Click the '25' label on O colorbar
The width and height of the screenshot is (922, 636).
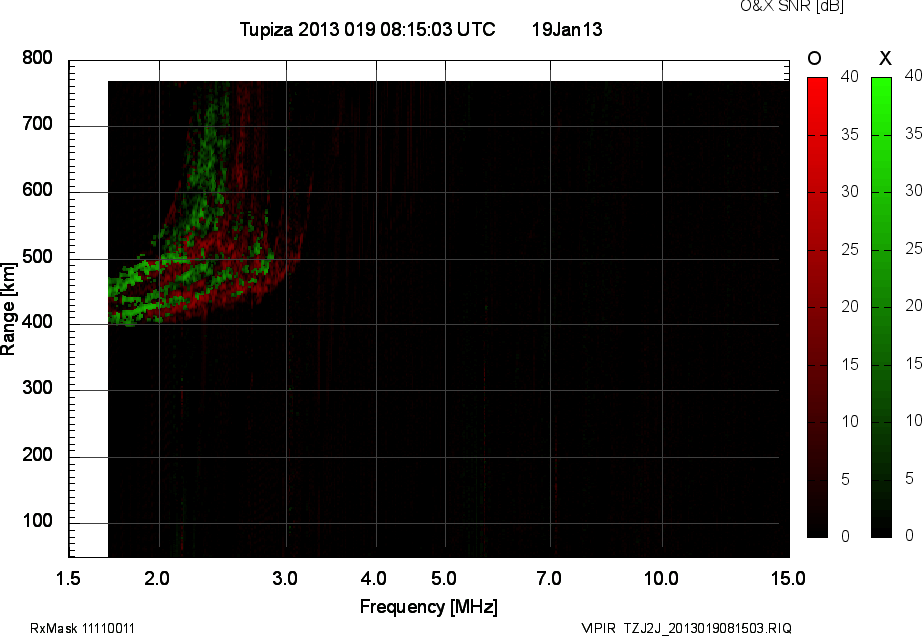pyautogui.click(x=850, y=249)
